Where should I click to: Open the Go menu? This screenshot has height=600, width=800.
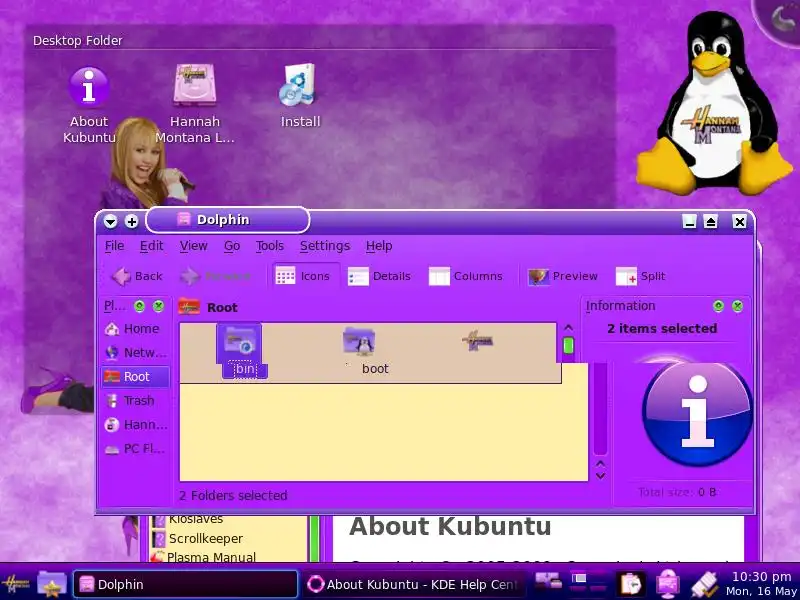[232, 246]
